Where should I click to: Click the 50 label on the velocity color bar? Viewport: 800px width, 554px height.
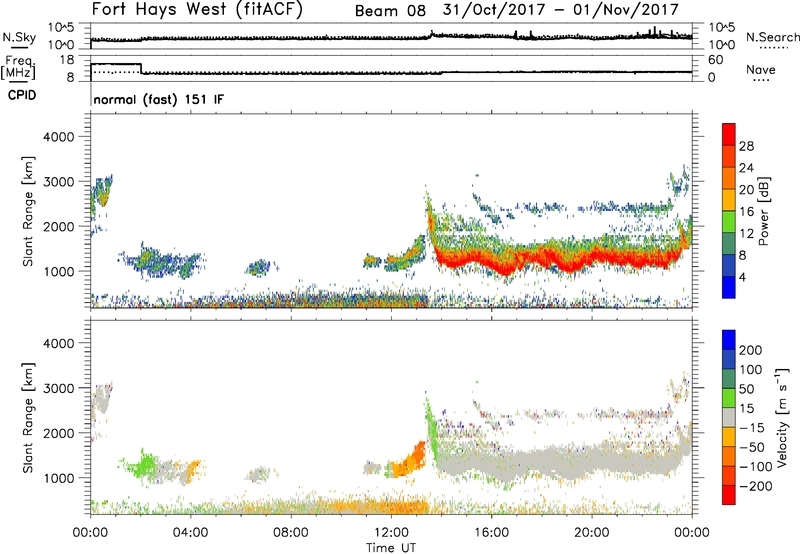(x=747, y=389)
